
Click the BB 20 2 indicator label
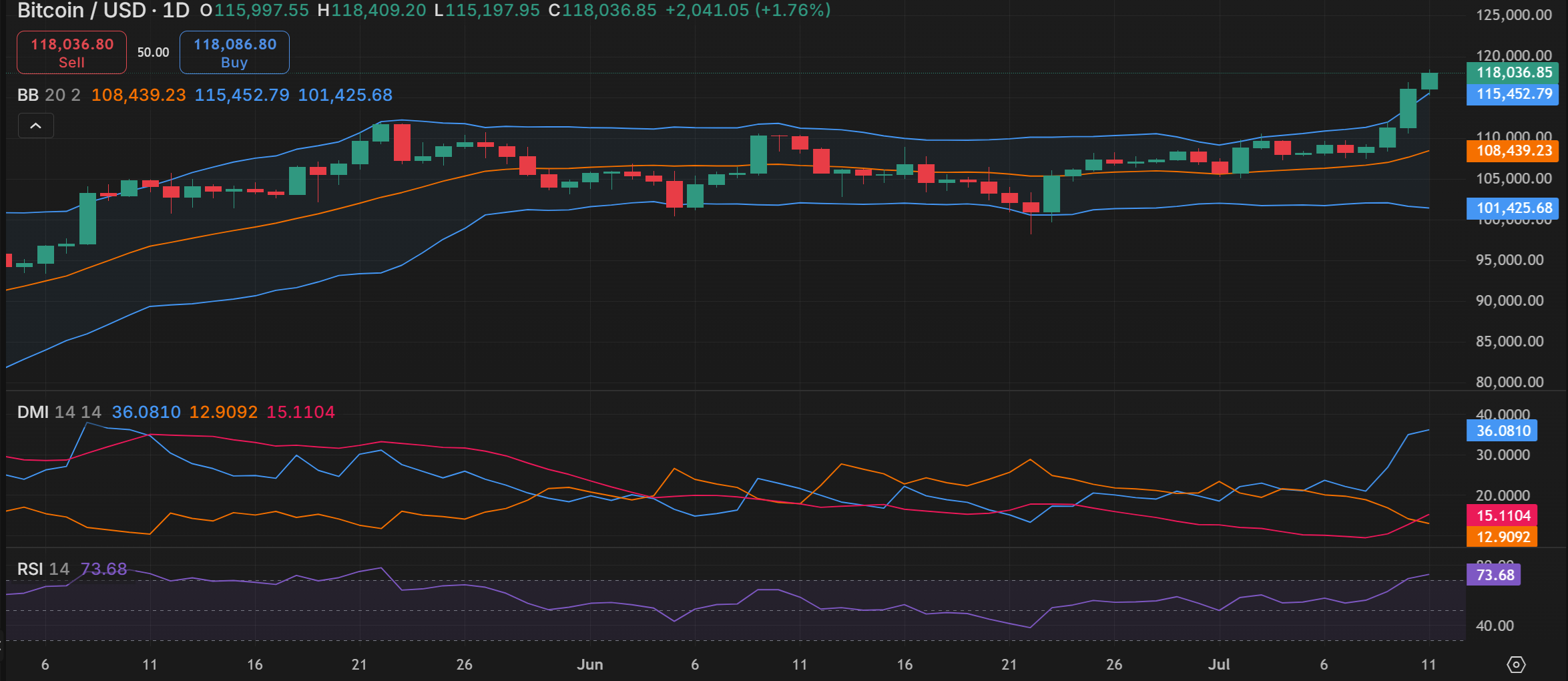49,95
